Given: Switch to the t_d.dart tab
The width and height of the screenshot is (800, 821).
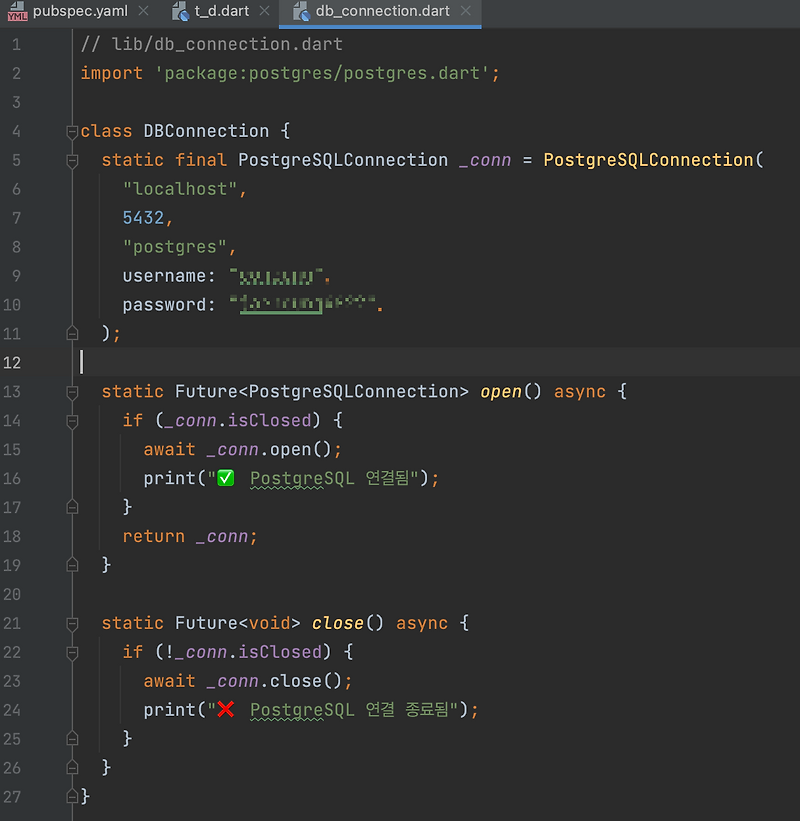Looking at the screenshot, I should (220, 12).
